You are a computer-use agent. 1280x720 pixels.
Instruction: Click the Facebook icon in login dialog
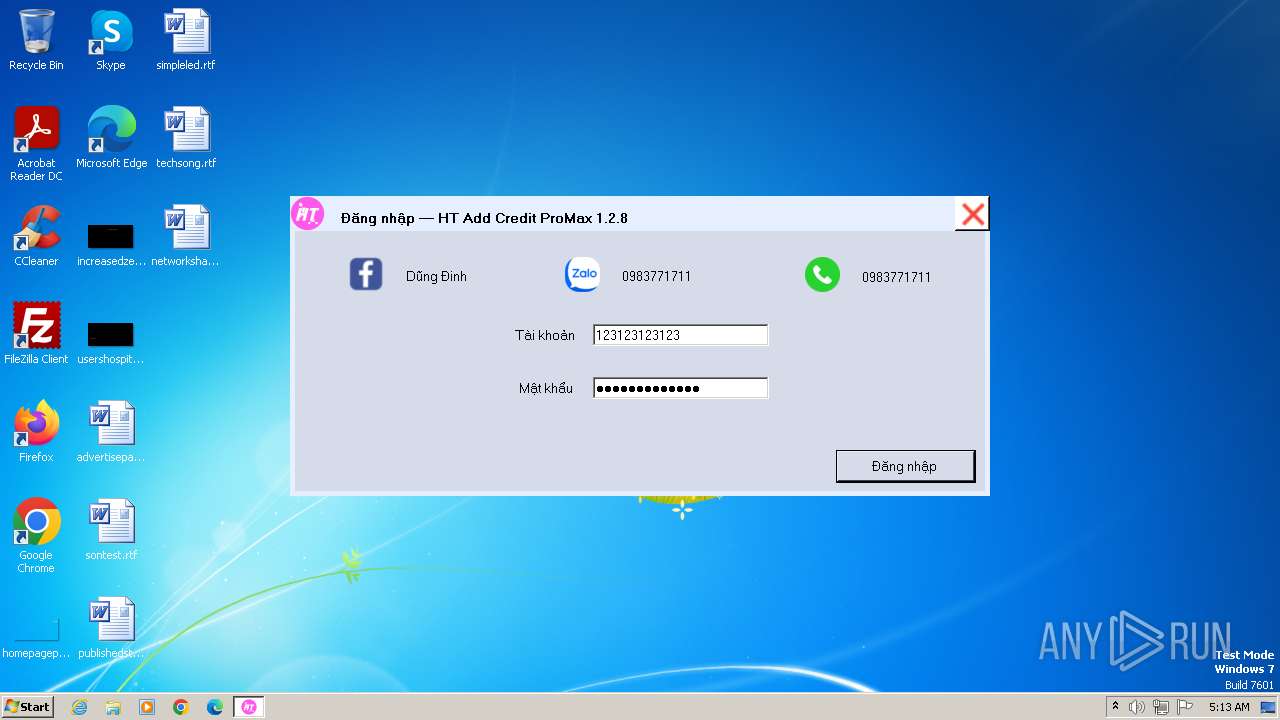pos(366,274)
